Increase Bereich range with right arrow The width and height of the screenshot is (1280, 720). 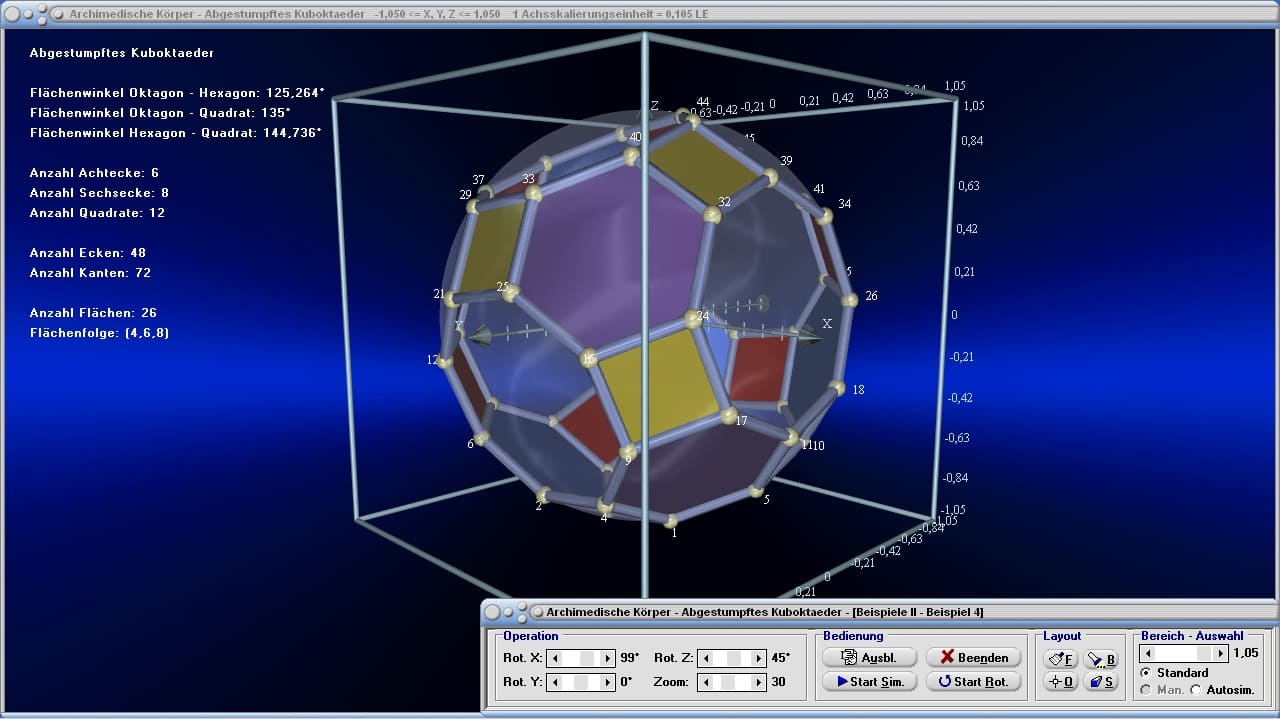tap(1221, 653)
